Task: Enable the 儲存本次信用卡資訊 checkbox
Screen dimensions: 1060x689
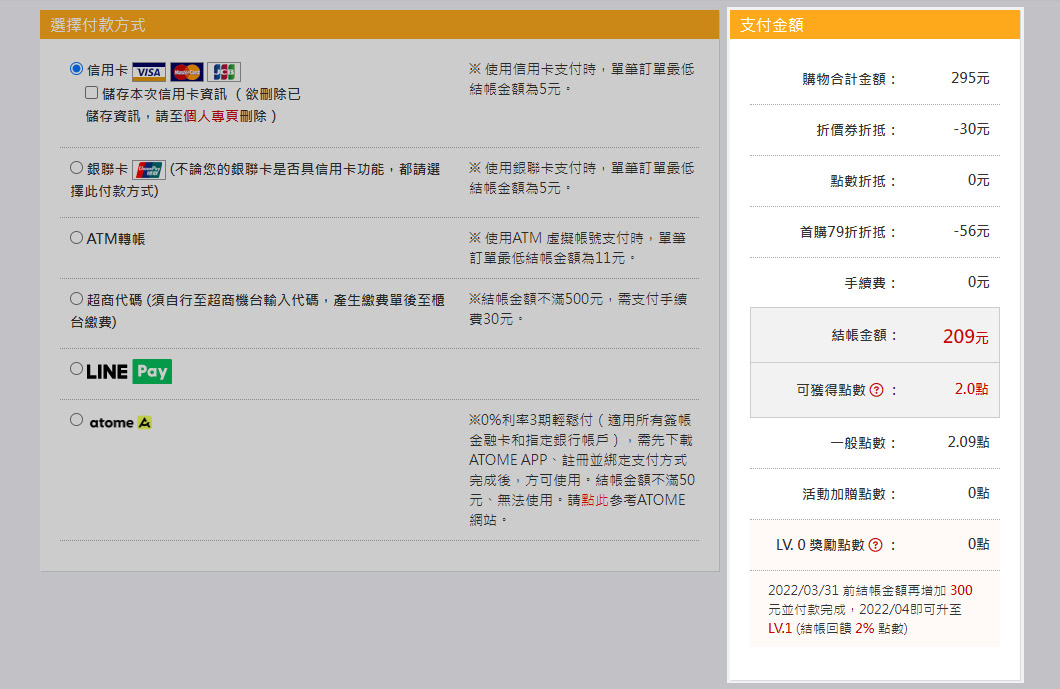Action: click(x=92, y=93)
